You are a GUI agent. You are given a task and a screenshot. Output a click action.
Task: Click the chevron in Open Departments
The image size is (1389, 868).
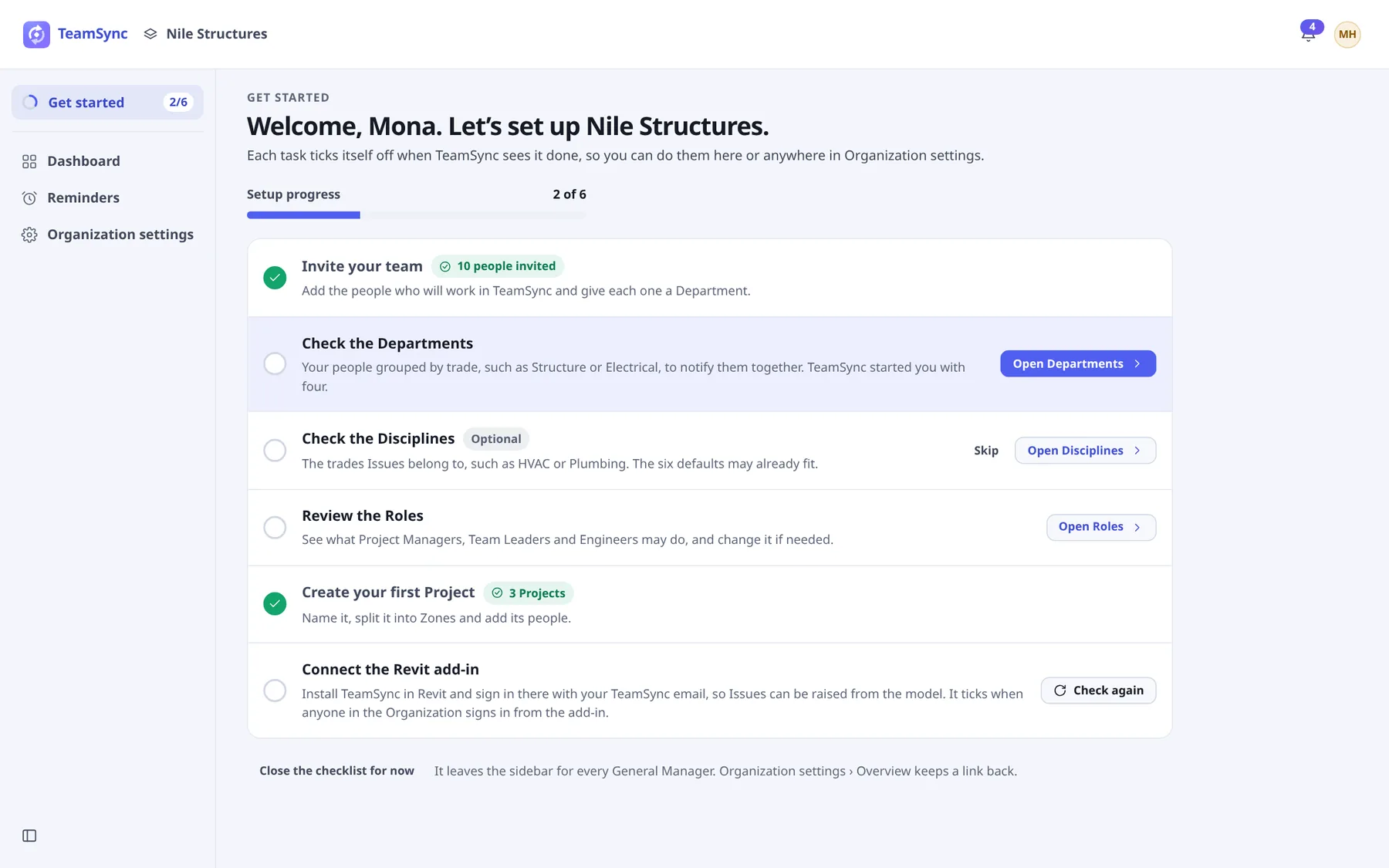coord(1137,364)
